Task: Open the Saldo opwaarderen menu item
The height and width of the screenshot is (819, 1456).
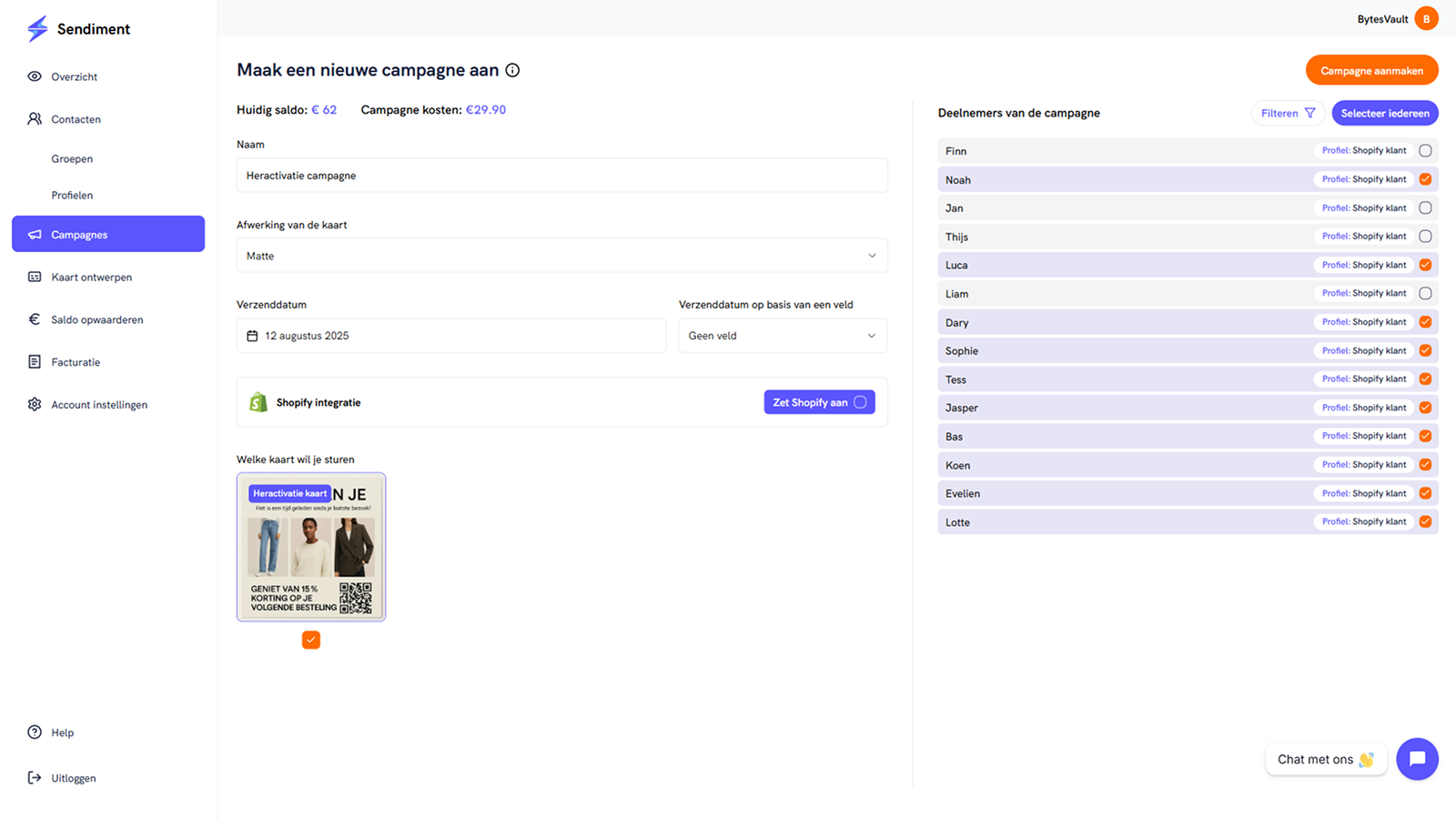Action: tap(96, 319)
